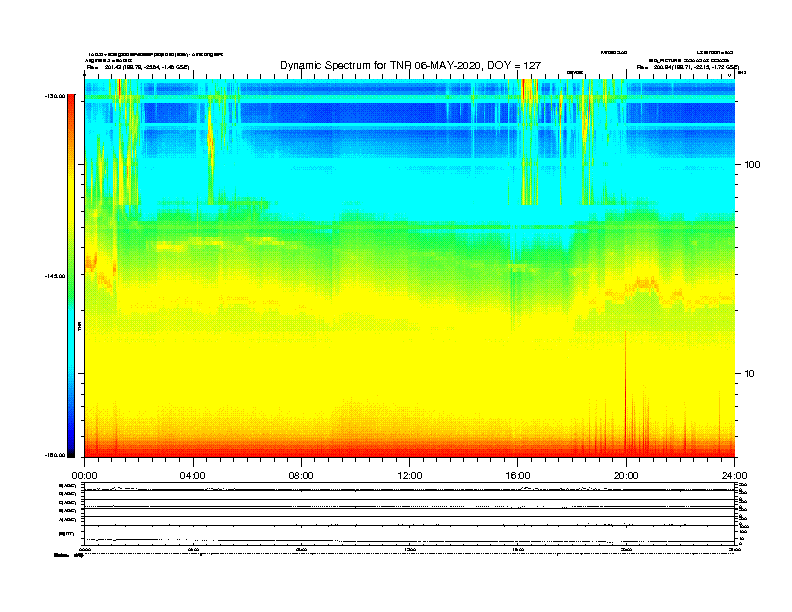Click the 08:00 time axis label
The width and height of the screenshot is (792, 612).
click(301, 476)
